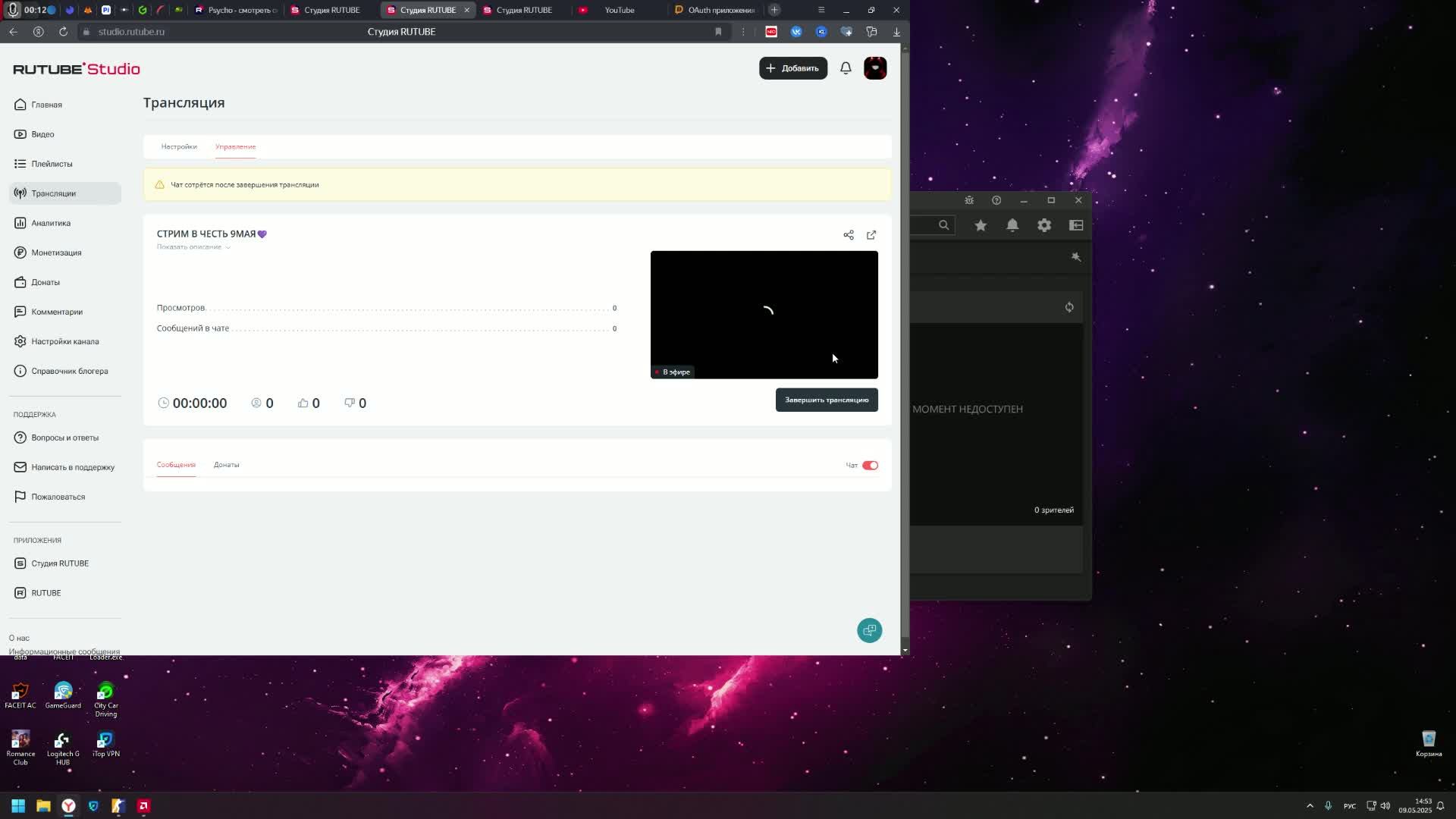Open the system tray hidden icons chevron

pos(1310,806)
